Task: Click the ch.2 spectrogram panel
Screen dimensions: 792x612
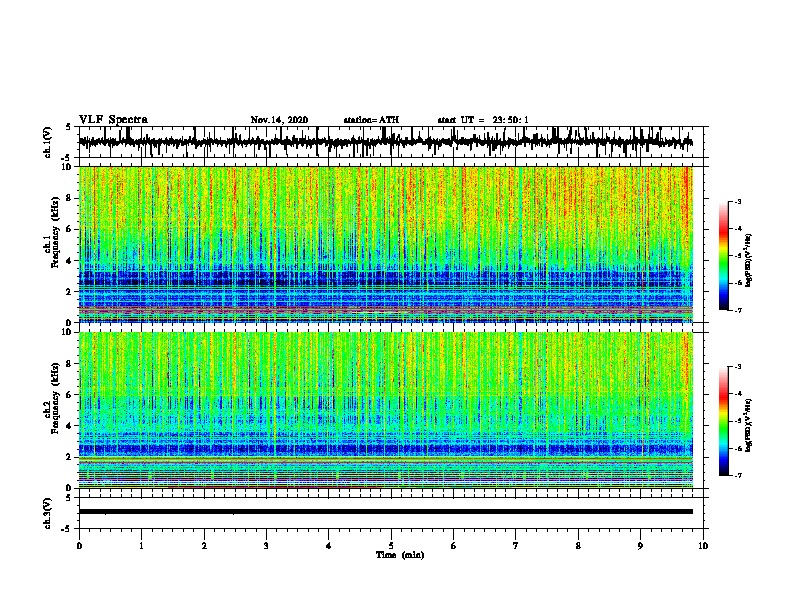Action: pyautogui.click(x=385, y=410)
